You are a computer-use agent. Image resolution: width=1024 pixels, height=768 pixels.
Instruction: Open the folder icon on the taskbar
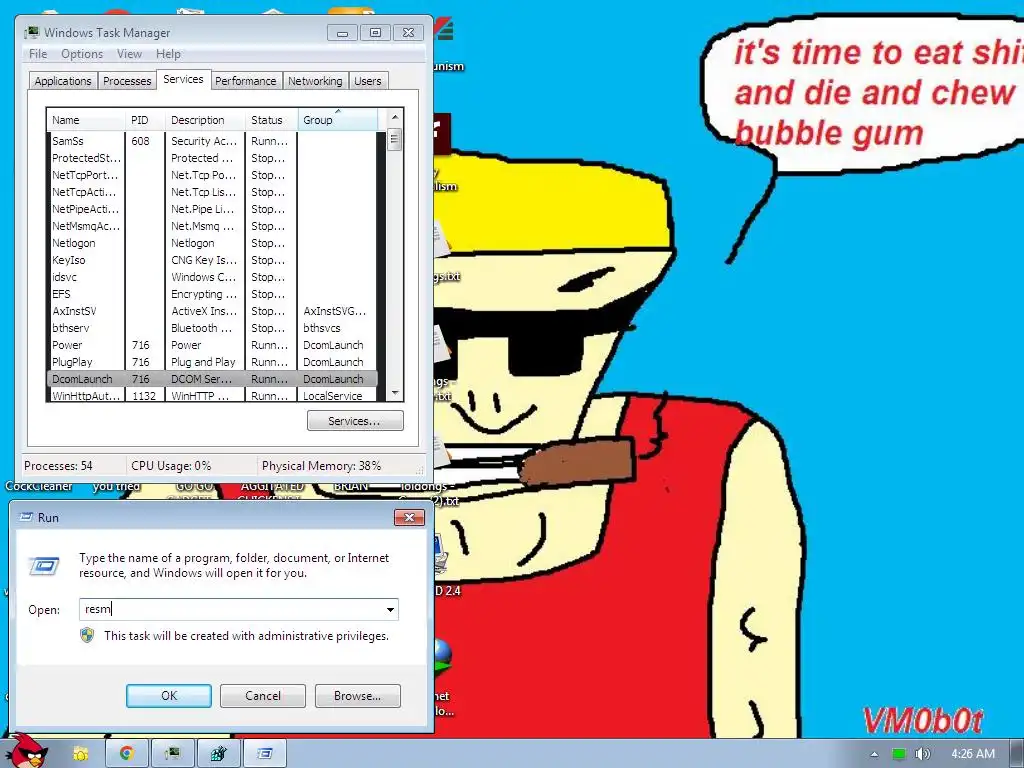pos(81,754)
